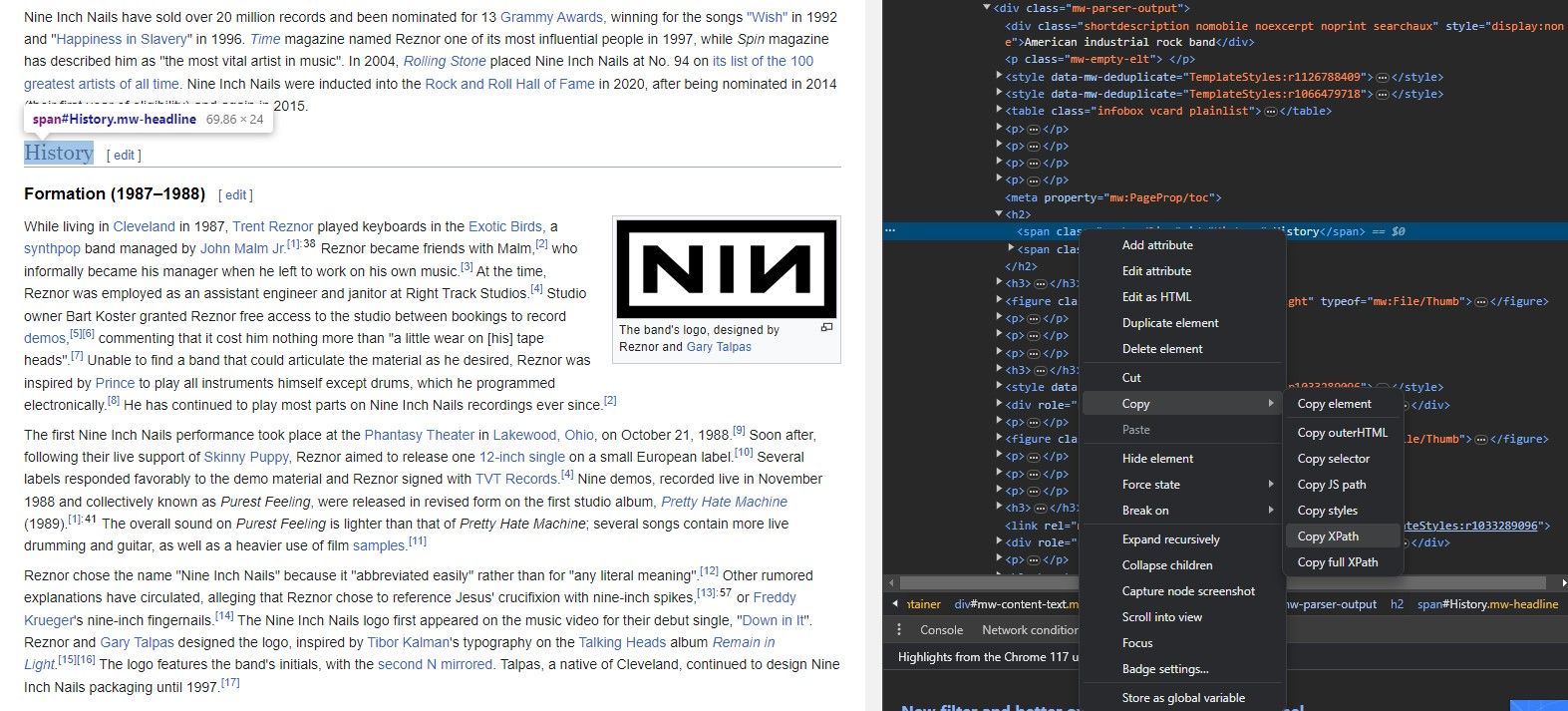Collapse the h2 element node
This screenshot has width=1568, height=711.
pos(999,214)
